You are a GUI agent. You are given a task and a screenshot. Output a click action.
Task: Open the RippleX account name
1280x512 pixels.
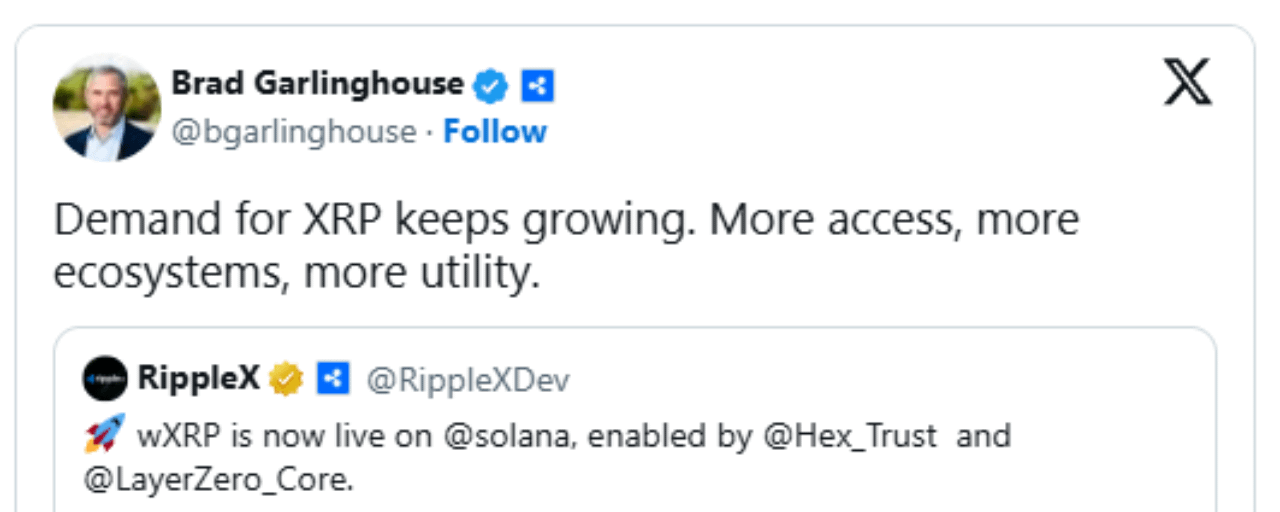(198, 379)
